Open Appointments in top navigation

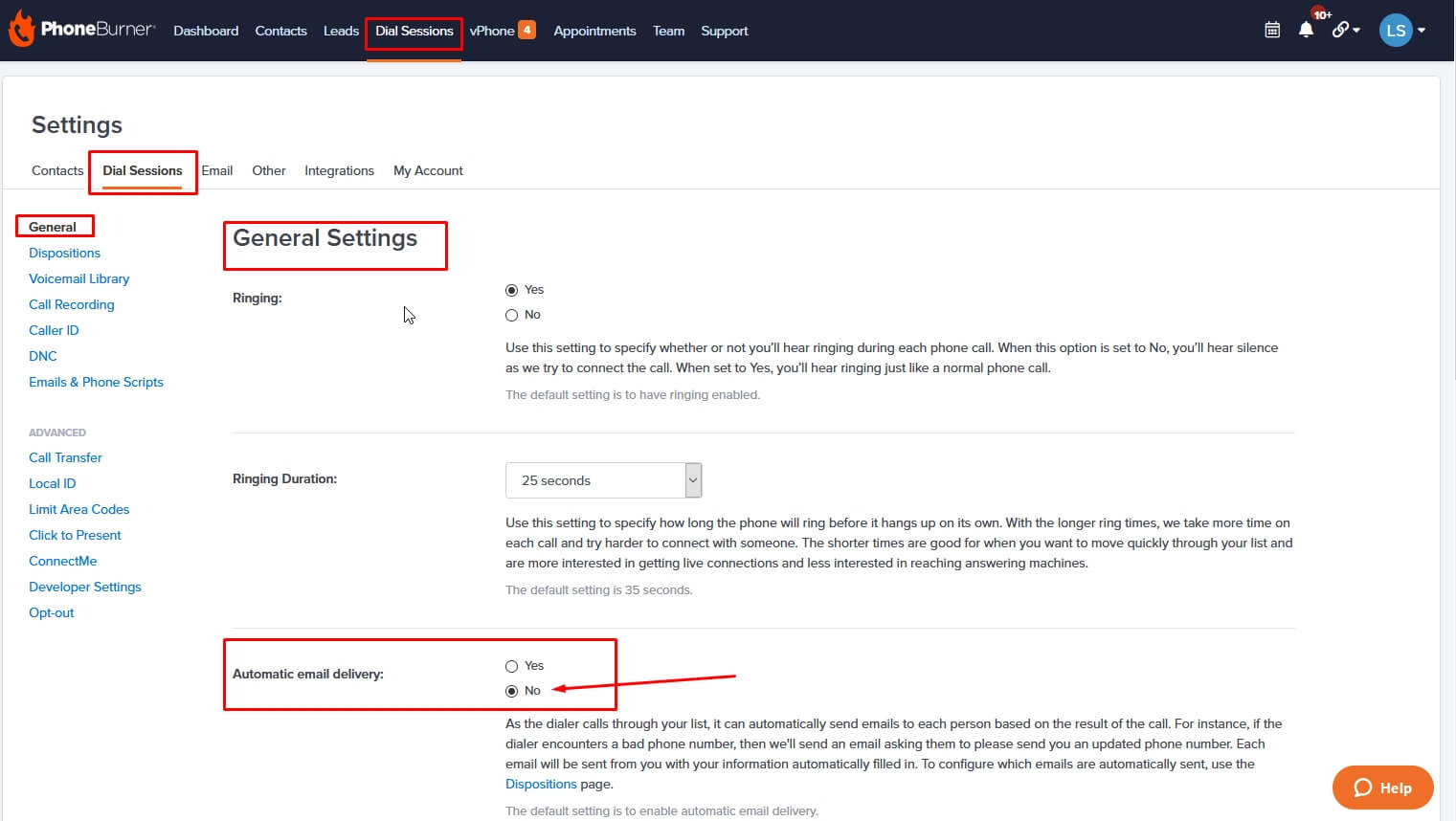click(x=594, y=31)
